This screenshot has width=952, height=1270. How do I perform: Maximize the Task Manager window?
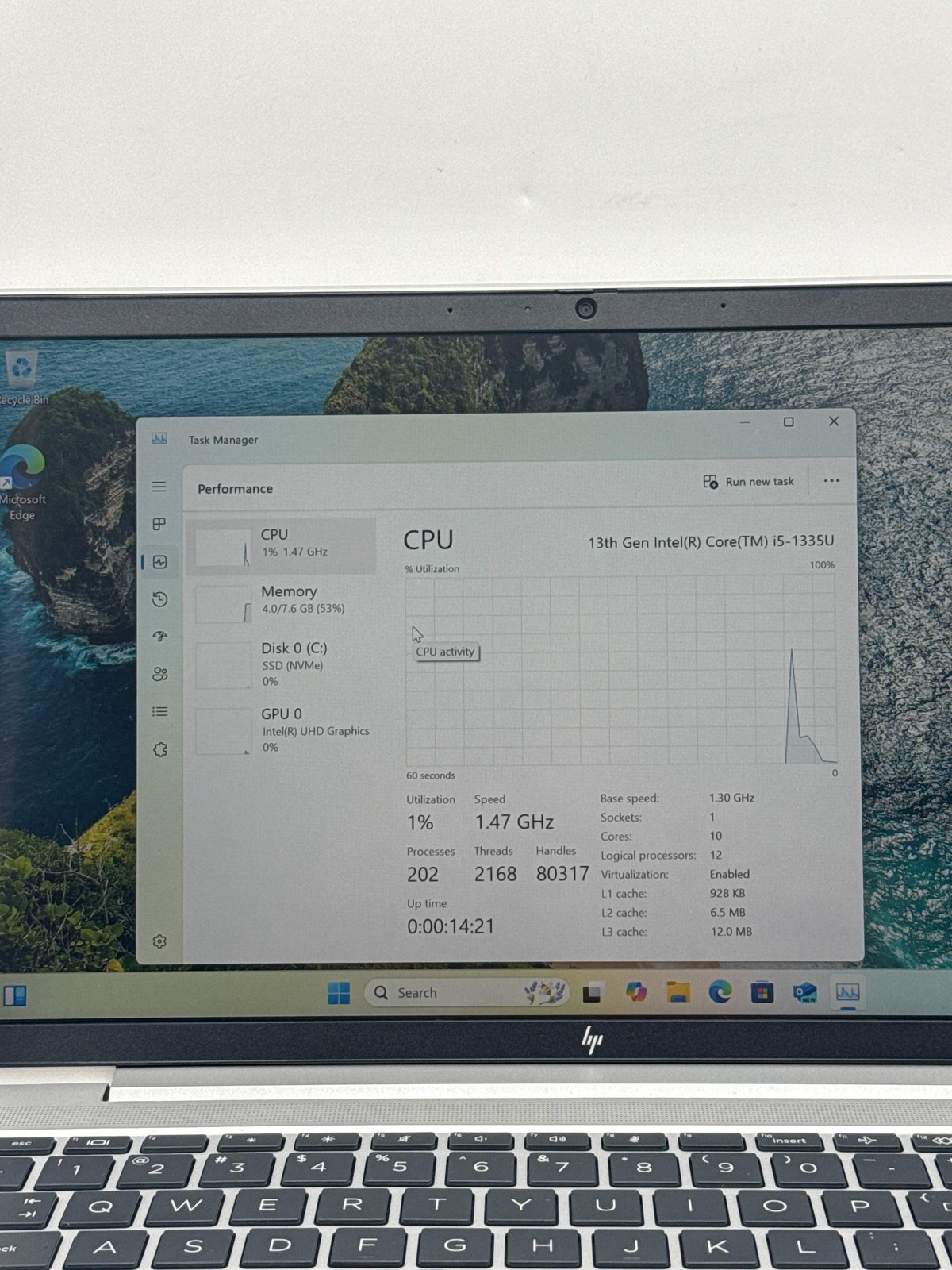coord(789,422)
